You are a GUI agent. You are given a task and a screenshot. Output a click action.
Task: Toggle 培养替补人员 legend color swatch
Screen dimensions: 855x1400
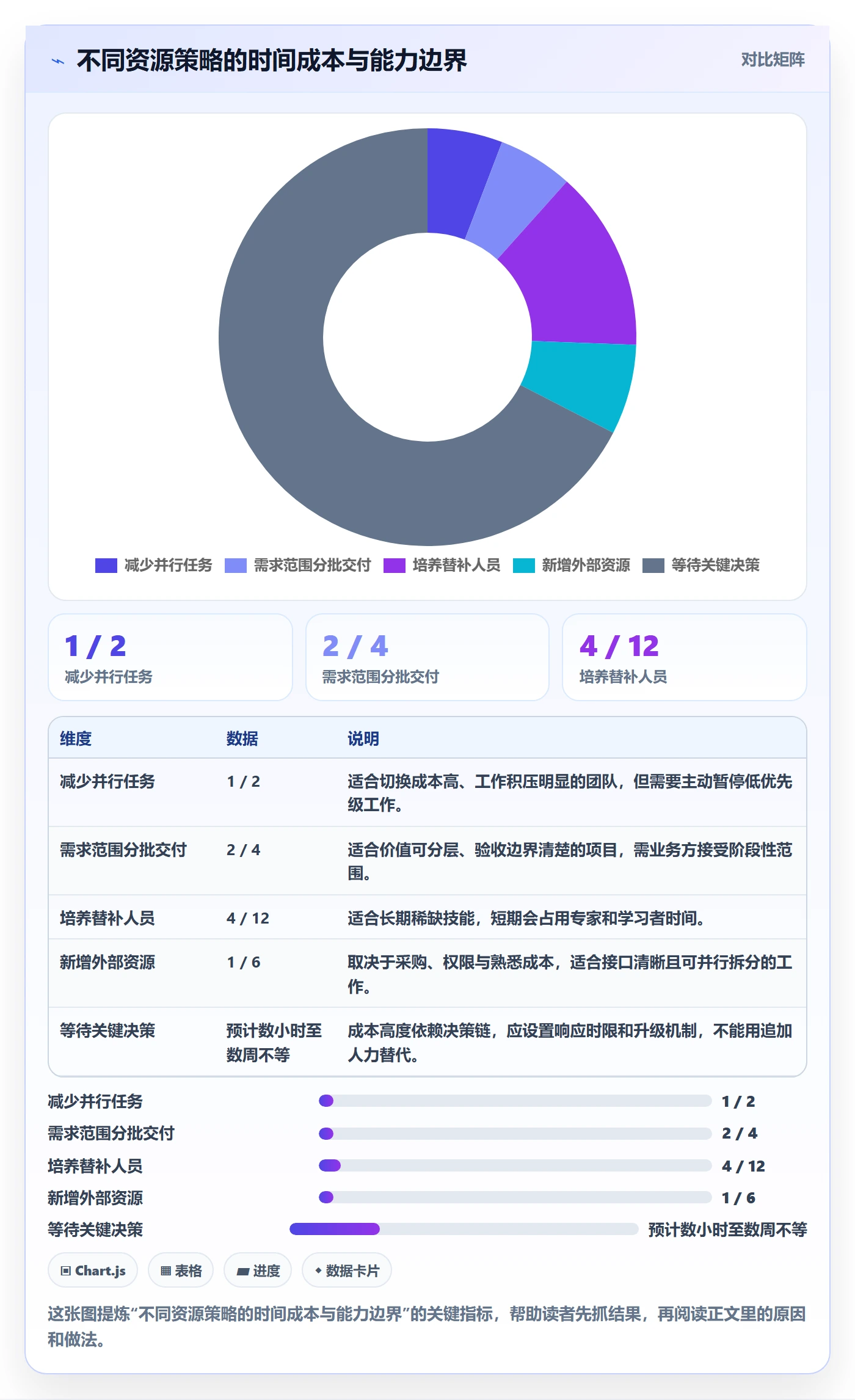(394, 566)
